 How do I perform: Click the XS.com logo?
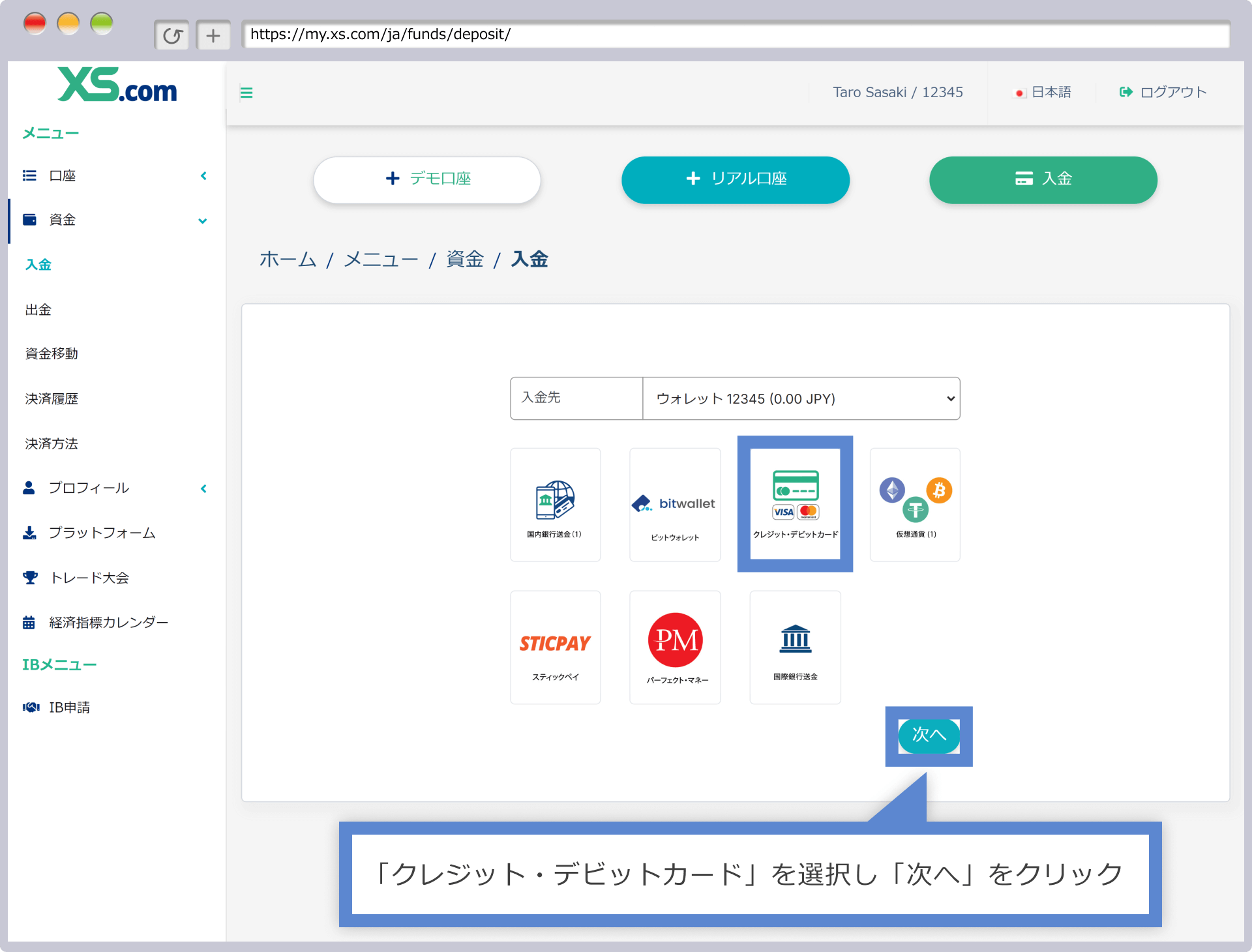click(117, 85)
